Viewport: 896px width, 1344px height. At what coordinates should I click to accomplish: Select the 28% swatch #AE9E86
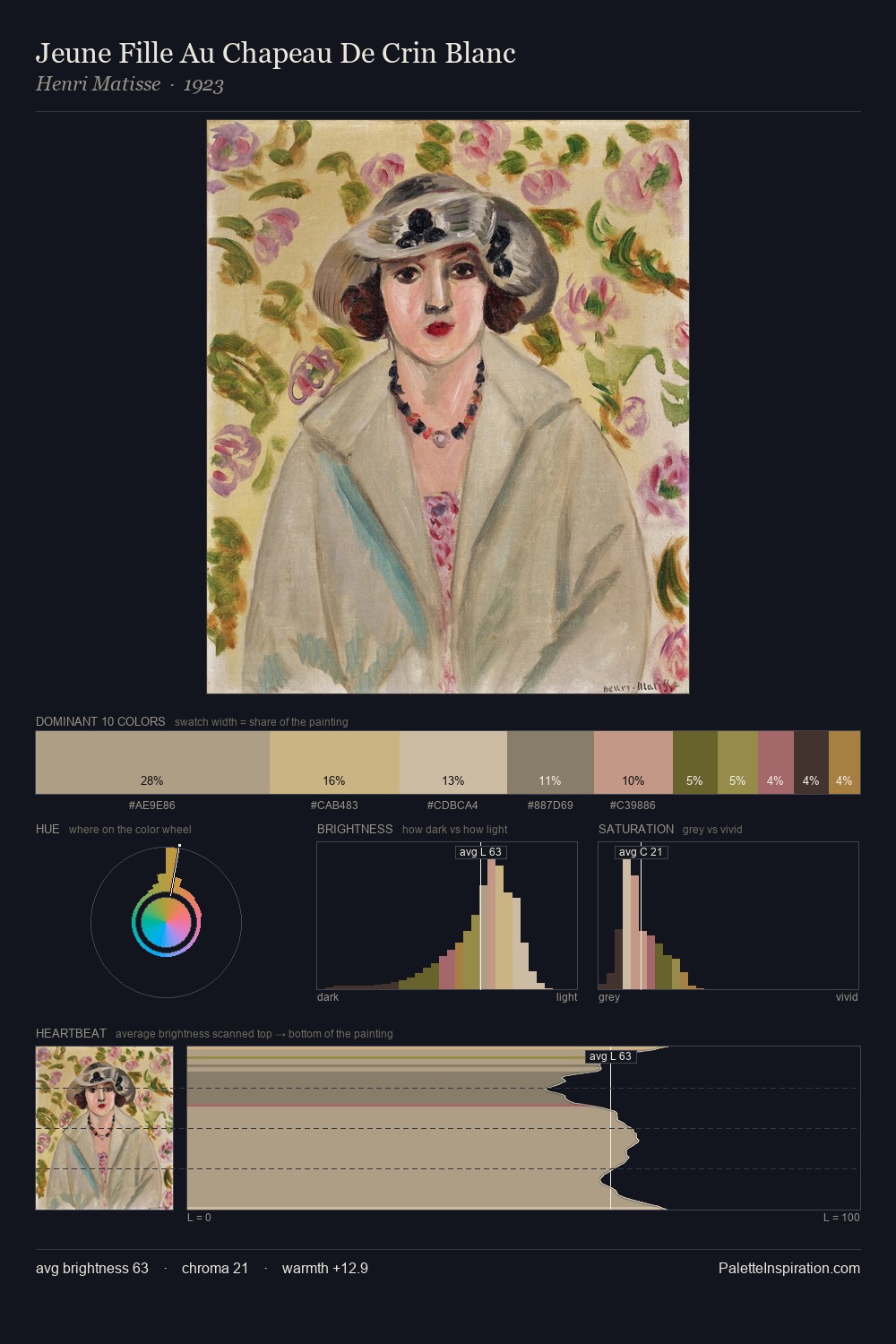point(152,762)
